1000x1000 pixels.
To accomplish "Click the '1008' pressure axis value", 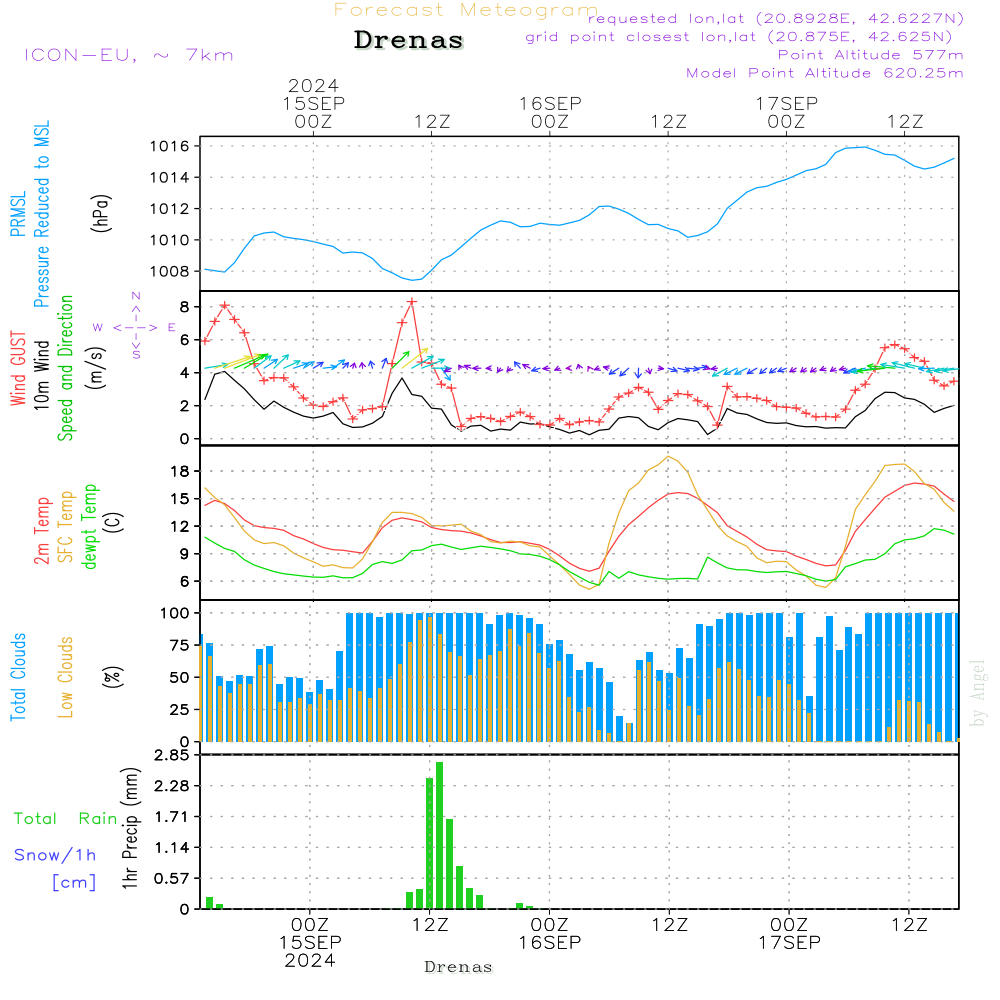I will [170, 272].
